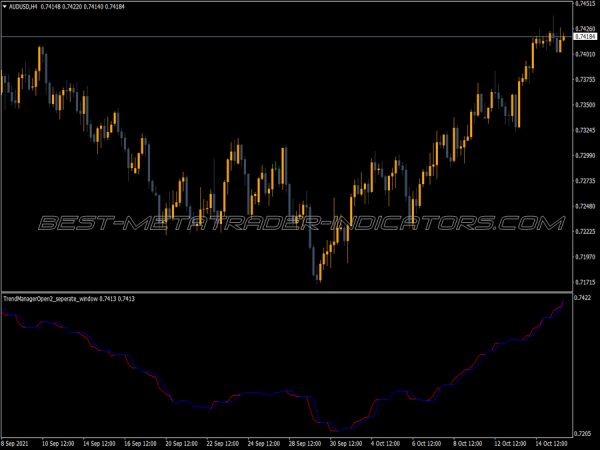Click the 30 Sep 12:00 time label

coord(346,443)
